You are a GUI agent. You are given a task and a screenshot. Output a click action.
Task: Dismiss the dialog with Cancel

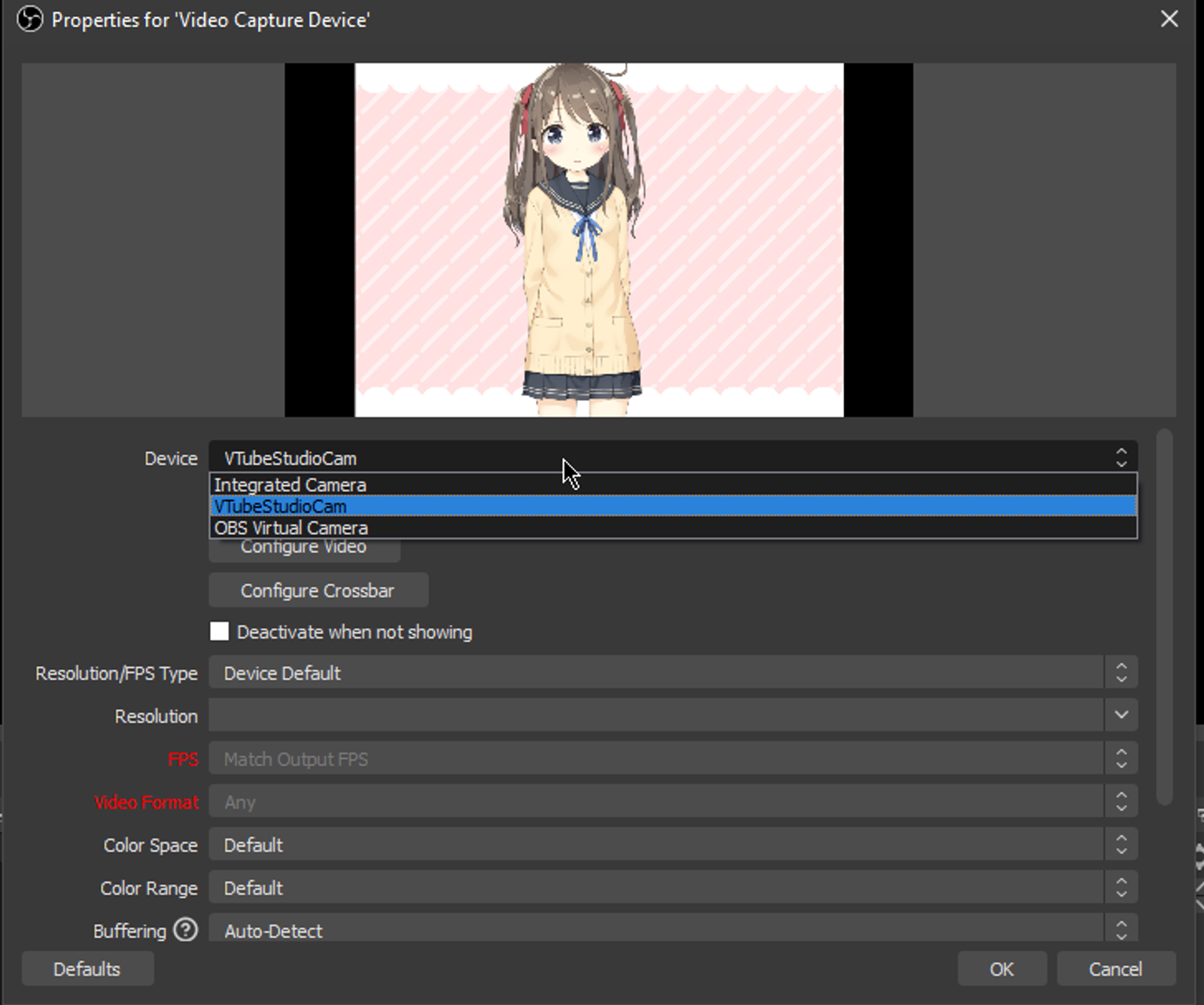[x=1116, y=969]
